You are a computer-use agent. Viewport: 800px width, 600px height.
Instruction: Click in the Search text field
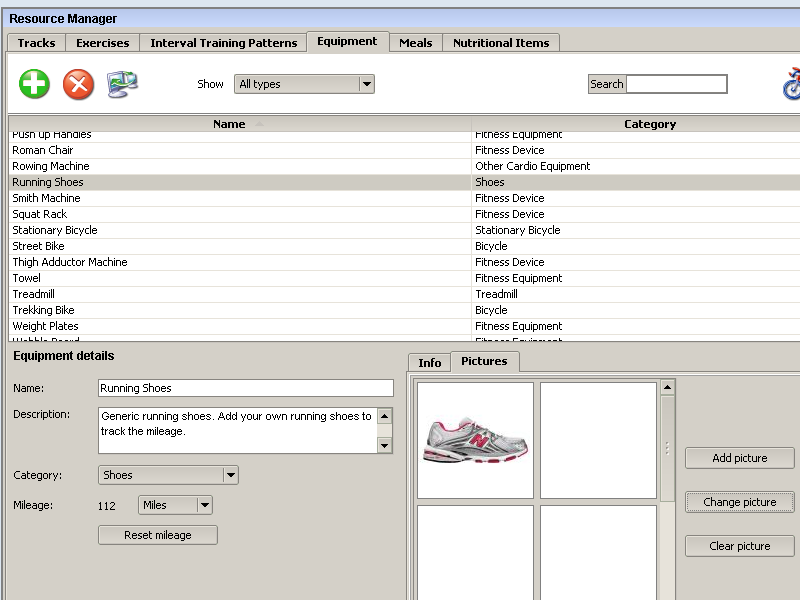(676, 84)
